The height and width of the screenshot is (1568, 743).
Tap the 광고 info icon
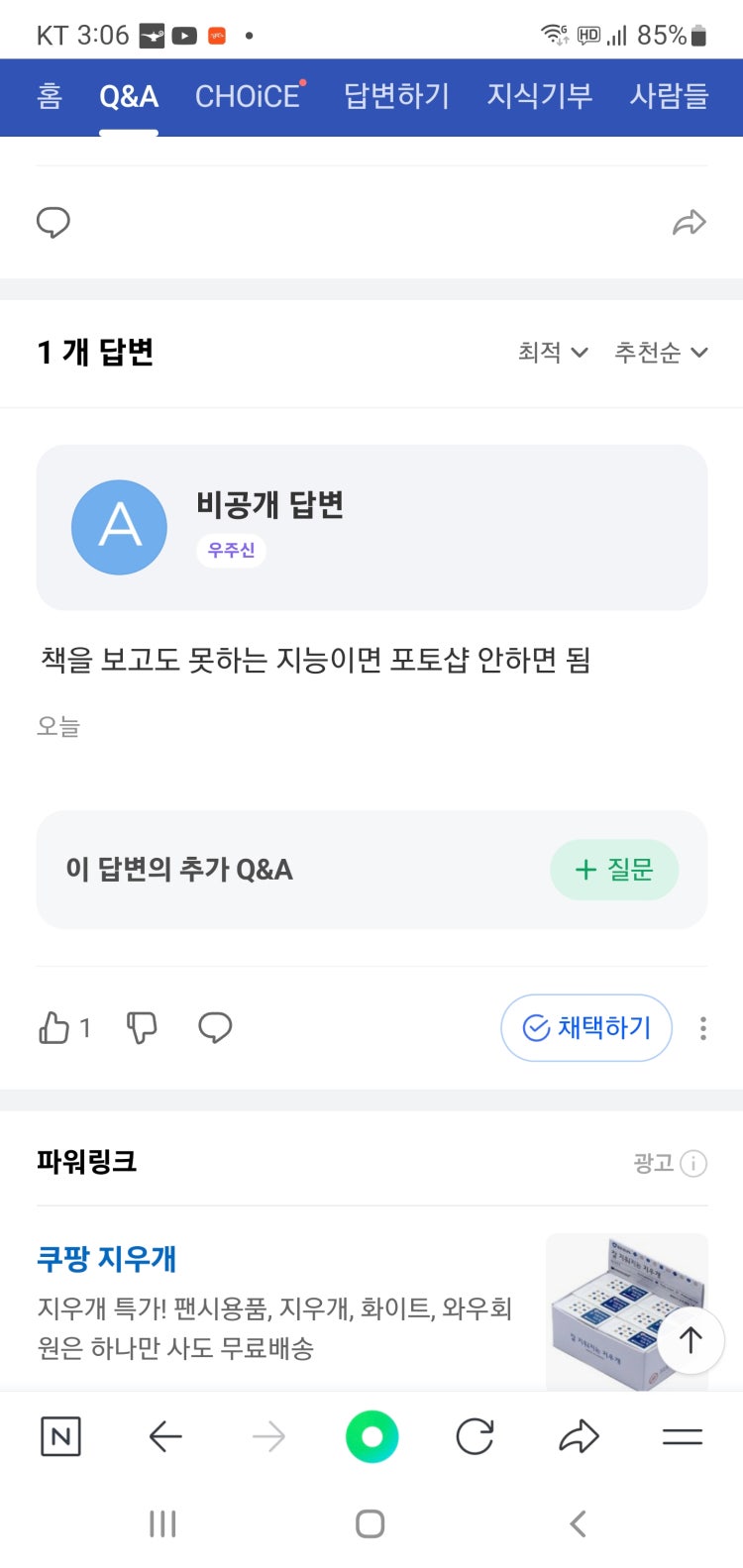[693, 1163]
